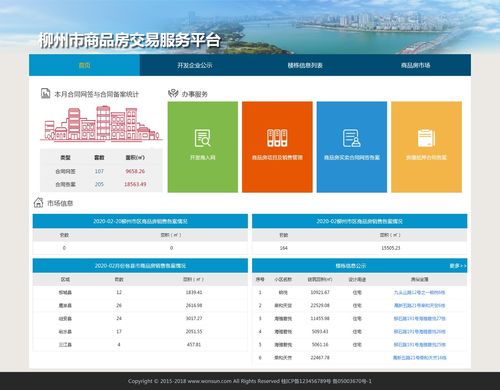
Task: Click the county area value 3017.27
Action: (x=194, y=318)
